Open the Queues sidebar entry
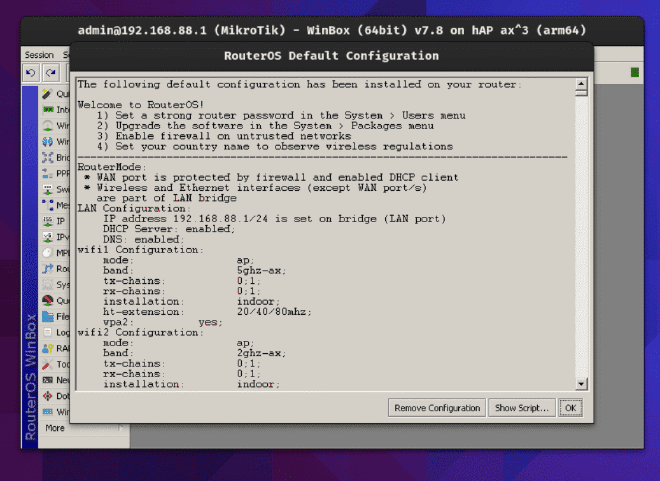This screenshot has height=481, width=660. (x=55, y=300)
